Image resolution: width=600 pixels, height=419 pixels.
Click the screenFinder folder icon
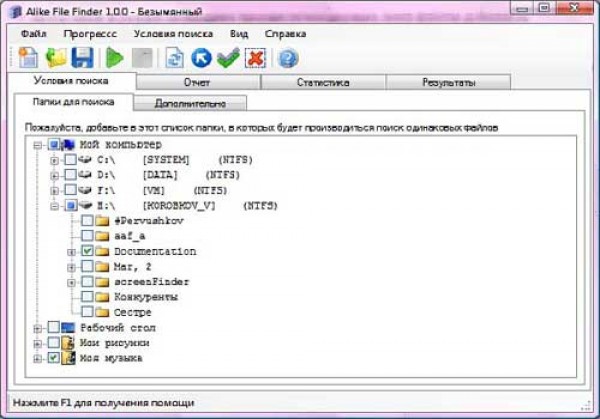pos(102,282)
